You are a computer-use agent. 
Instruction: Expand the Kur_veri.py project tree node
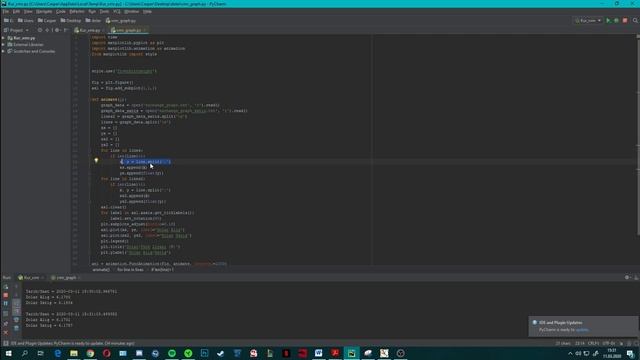[x=3, y=38]
